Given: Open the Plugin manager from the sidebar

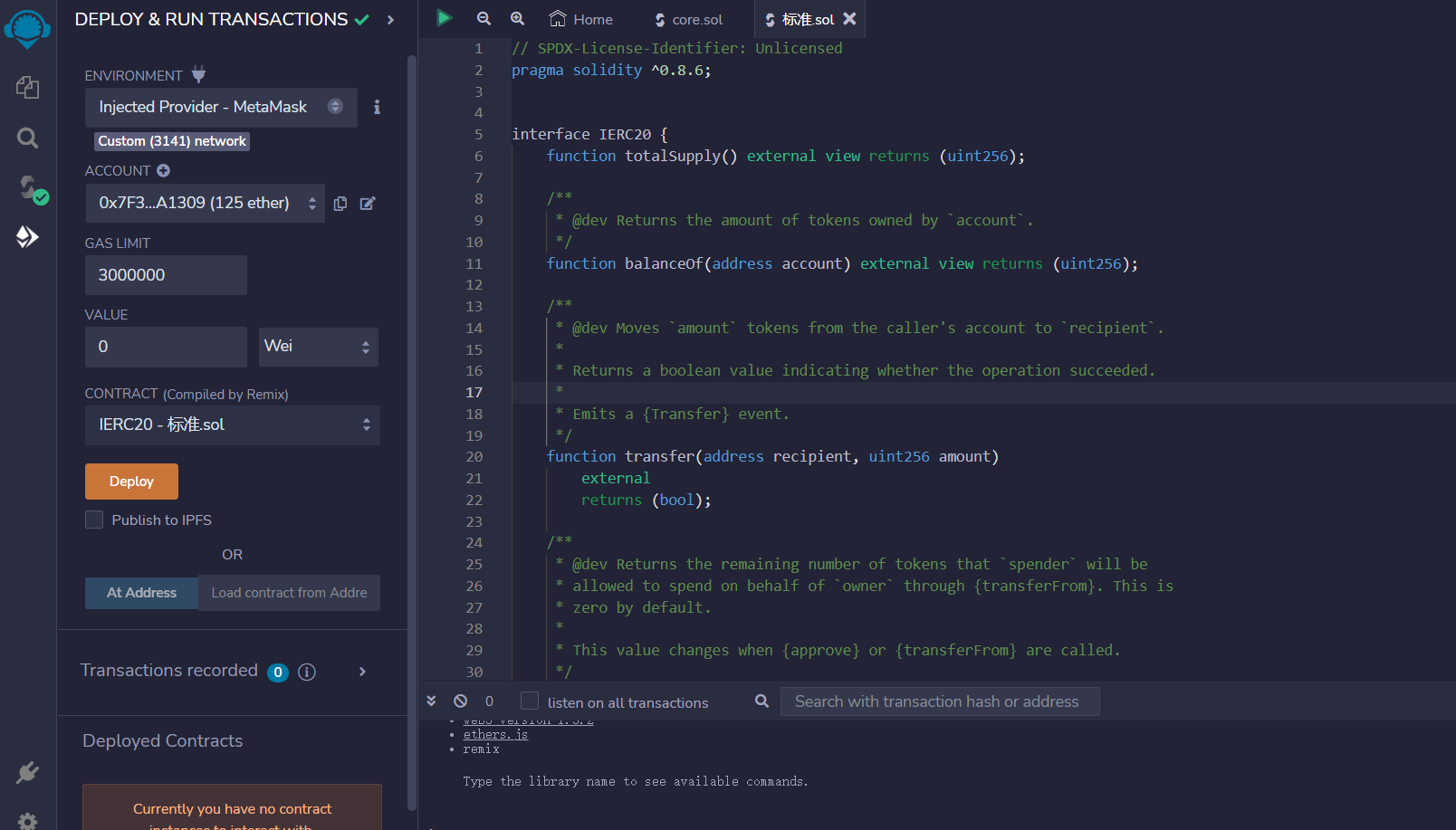Looking at the screenshot, I should [x=27, y=773].
